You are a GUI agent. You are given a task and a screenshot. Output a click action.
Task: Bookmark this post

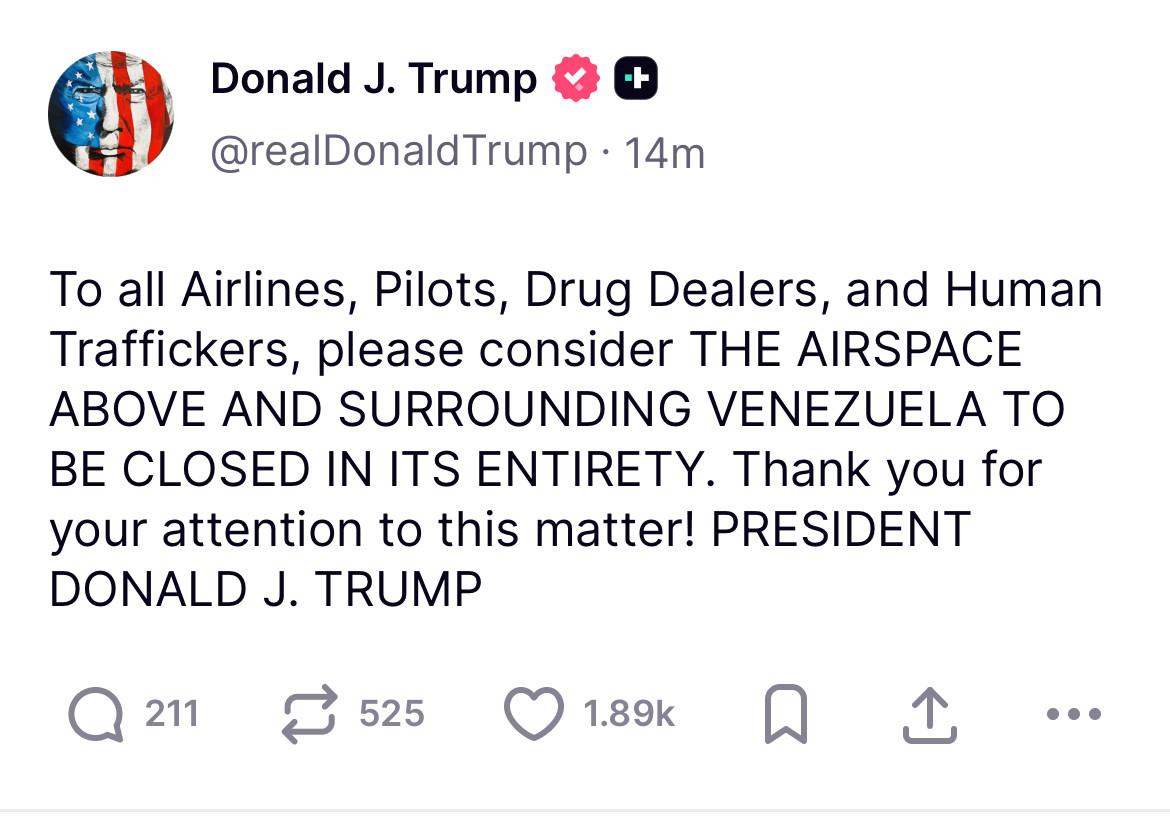pyautogui.click(x=783, y=716)
